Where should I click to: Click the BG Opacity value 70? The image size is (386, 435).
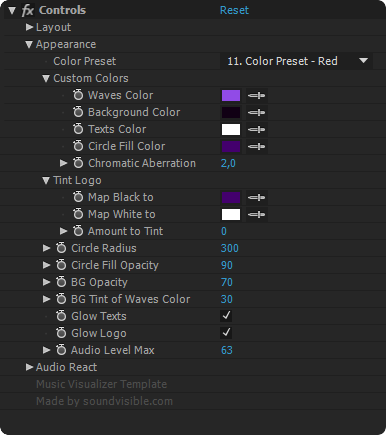227,282
